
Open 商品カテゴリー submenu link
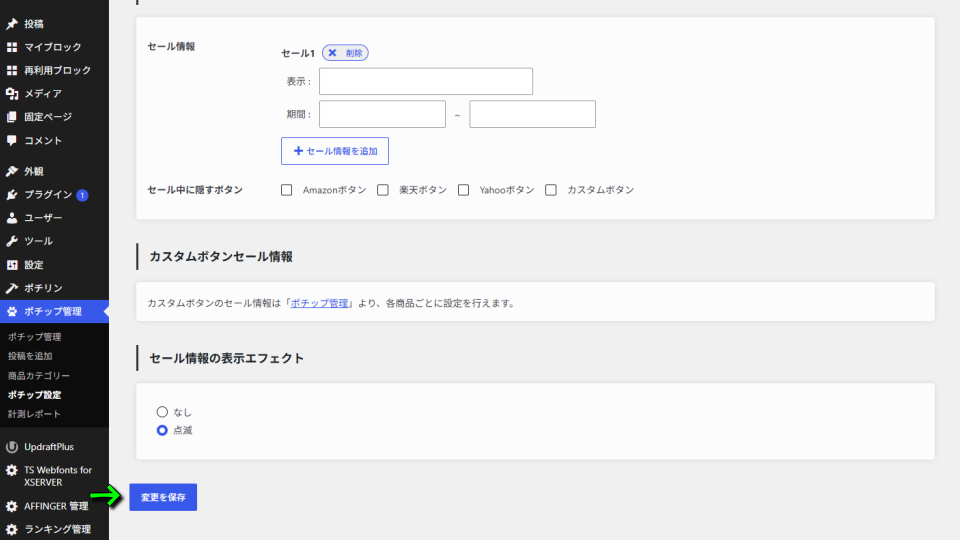click(39, 376)
